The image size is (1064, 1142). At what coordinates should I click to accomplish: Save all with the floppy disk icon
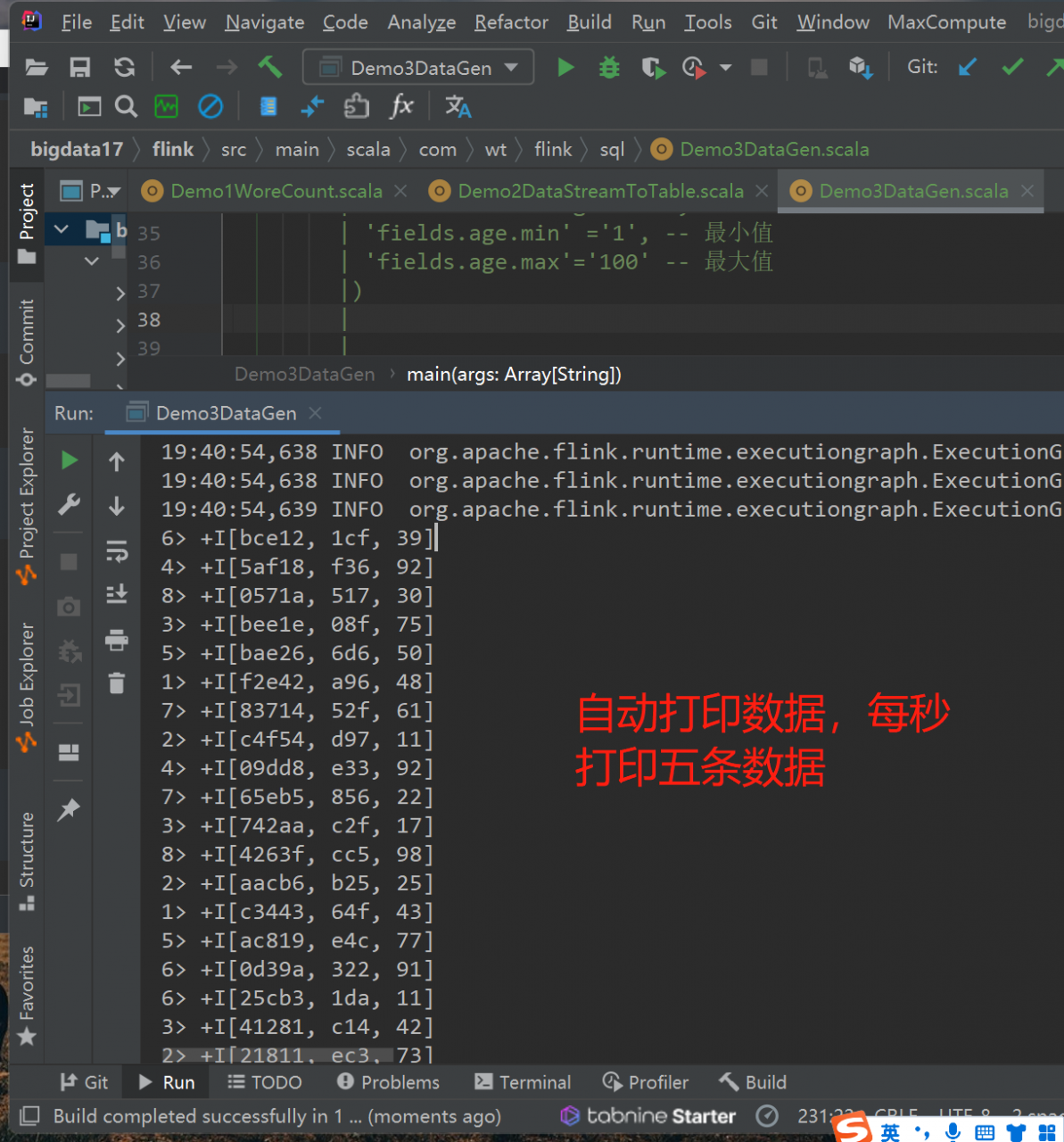click(80, 67)
